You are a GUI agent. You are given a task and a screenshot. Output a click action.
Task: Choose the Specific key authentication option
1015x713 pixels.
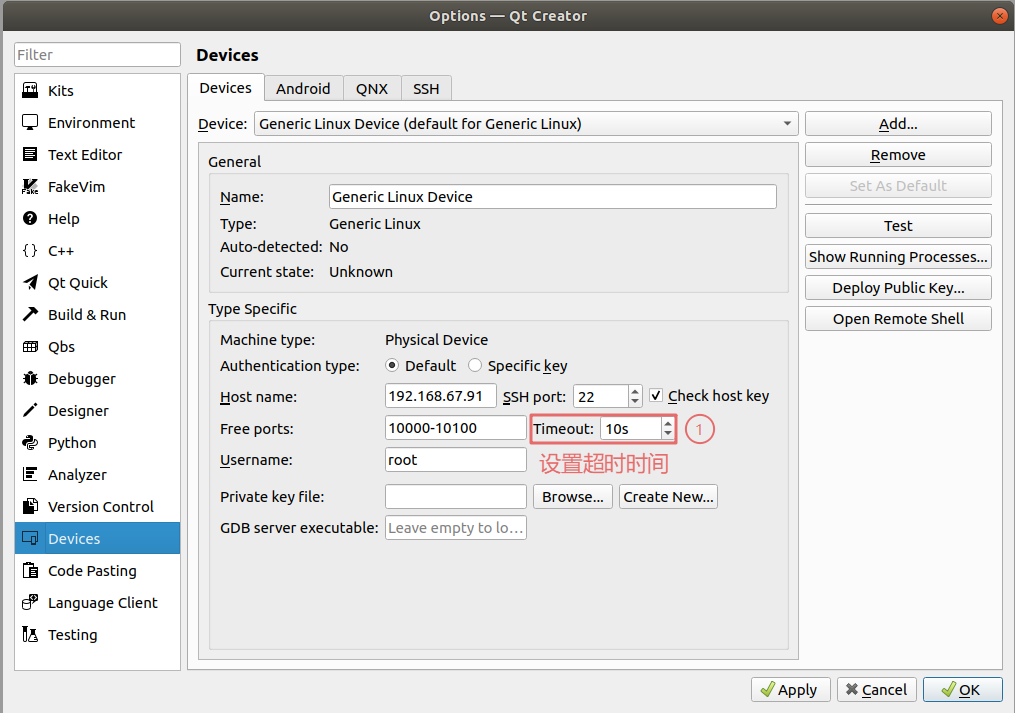pos(475,366)
